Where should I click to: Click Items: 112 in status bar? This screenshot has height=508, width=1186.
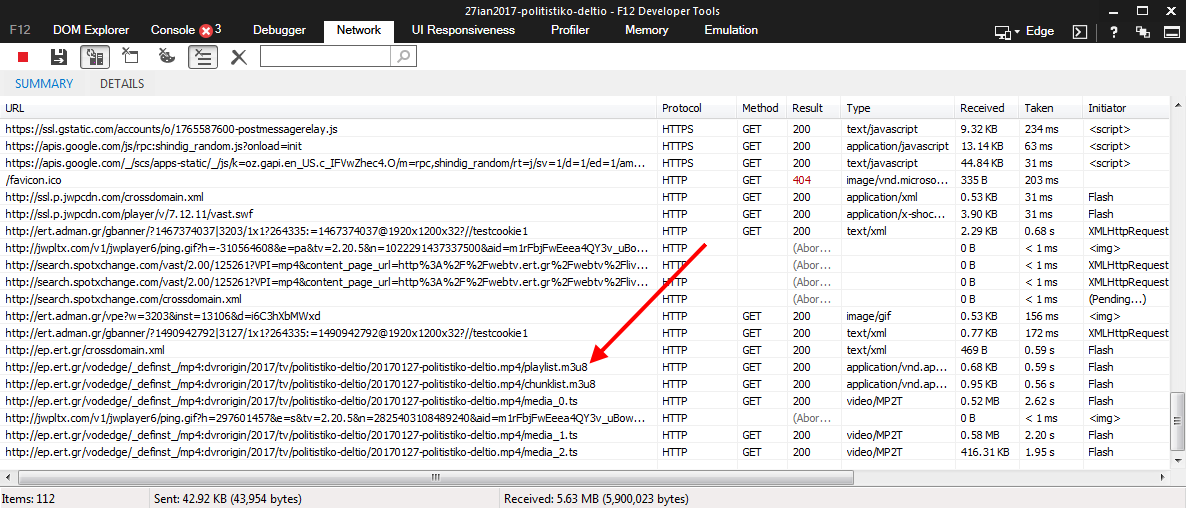(30, 499)
